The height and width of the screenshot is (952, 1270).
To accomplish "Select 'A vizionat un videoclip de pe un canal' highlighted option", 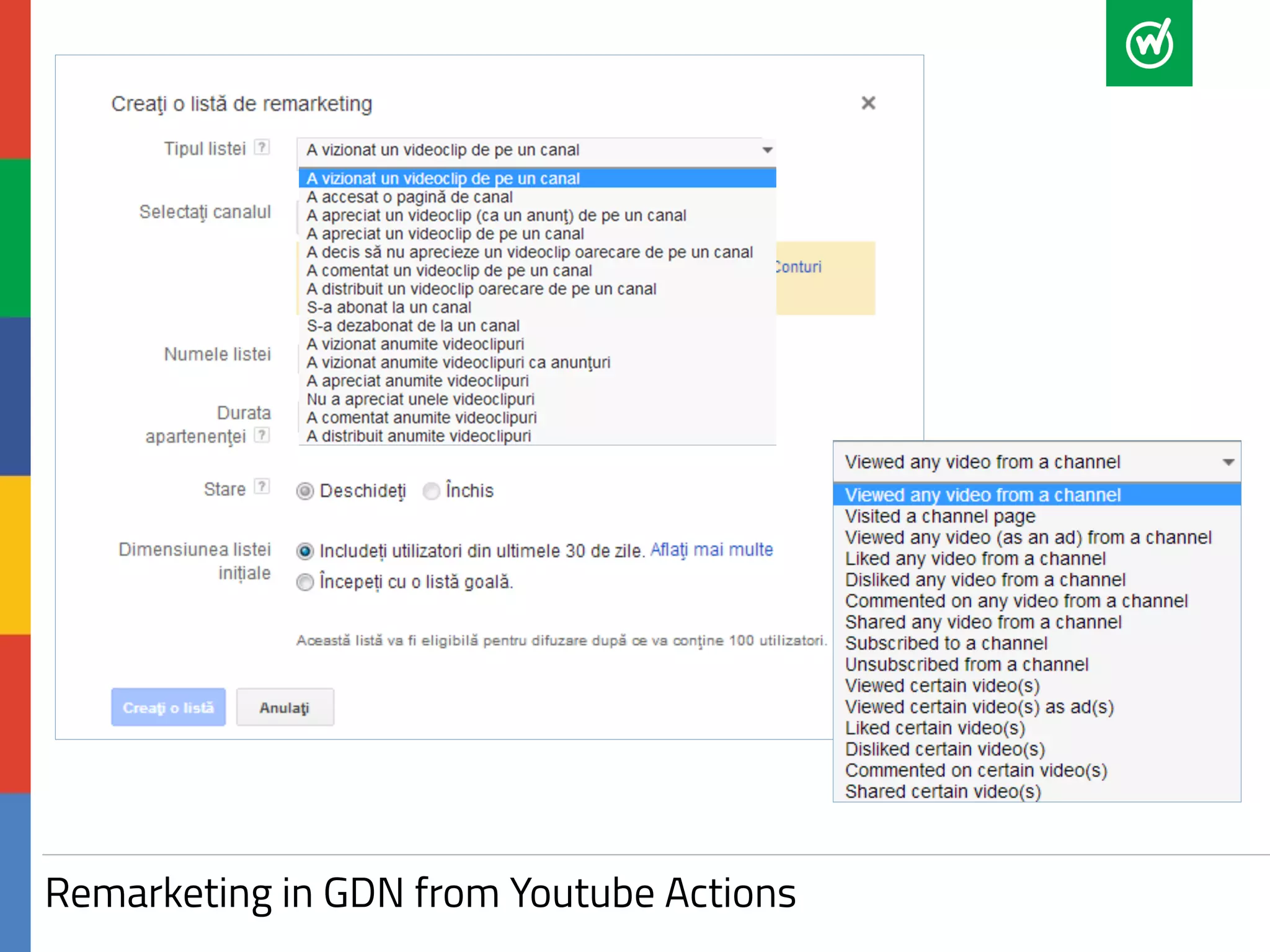I will coord(537,178).
